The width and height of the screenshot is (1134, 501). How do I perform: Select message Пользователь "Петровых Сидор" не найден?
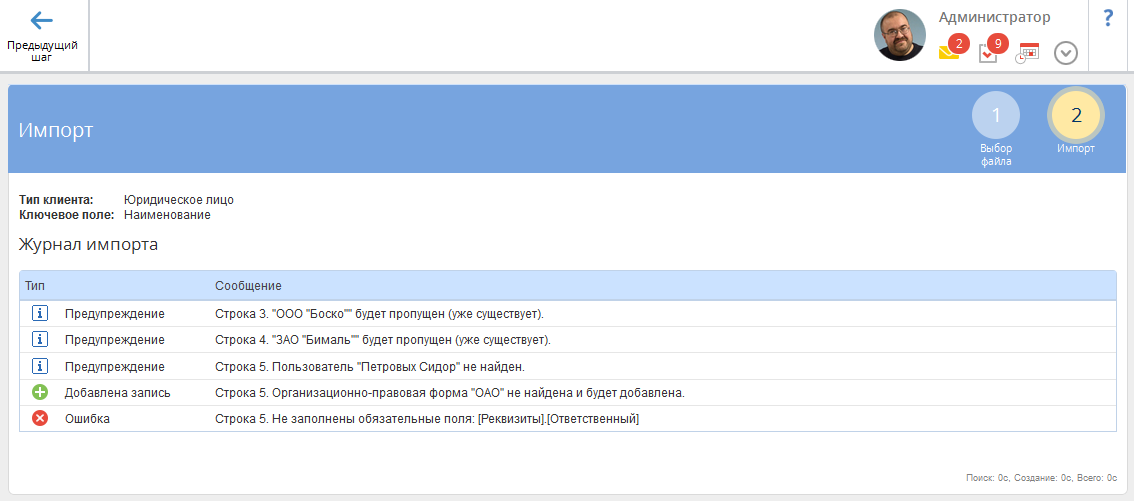(370, 367)
